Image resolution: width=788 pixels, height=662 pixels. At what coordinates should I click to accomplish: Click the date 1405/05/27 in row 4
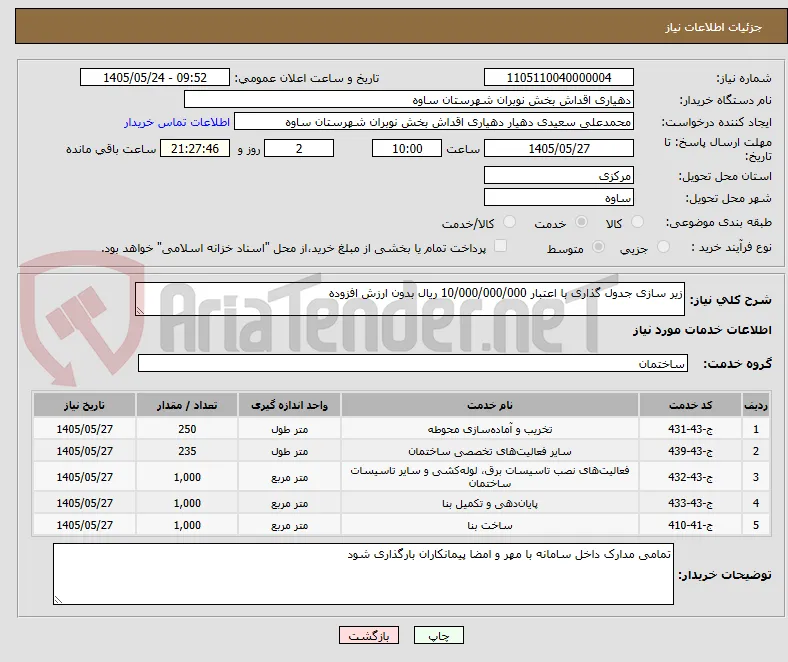(84, 503)
